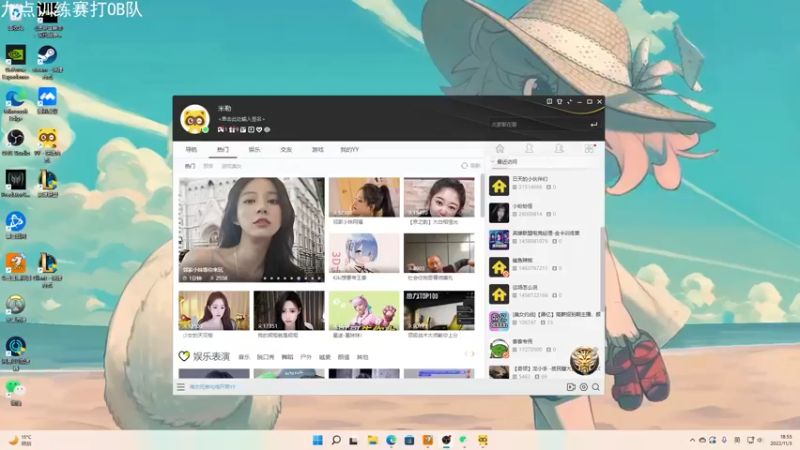The width and height of the screenshot is (800, 450).
Task: Open Windows Start menu on taskbar
Action: click(x=317, y=440)
